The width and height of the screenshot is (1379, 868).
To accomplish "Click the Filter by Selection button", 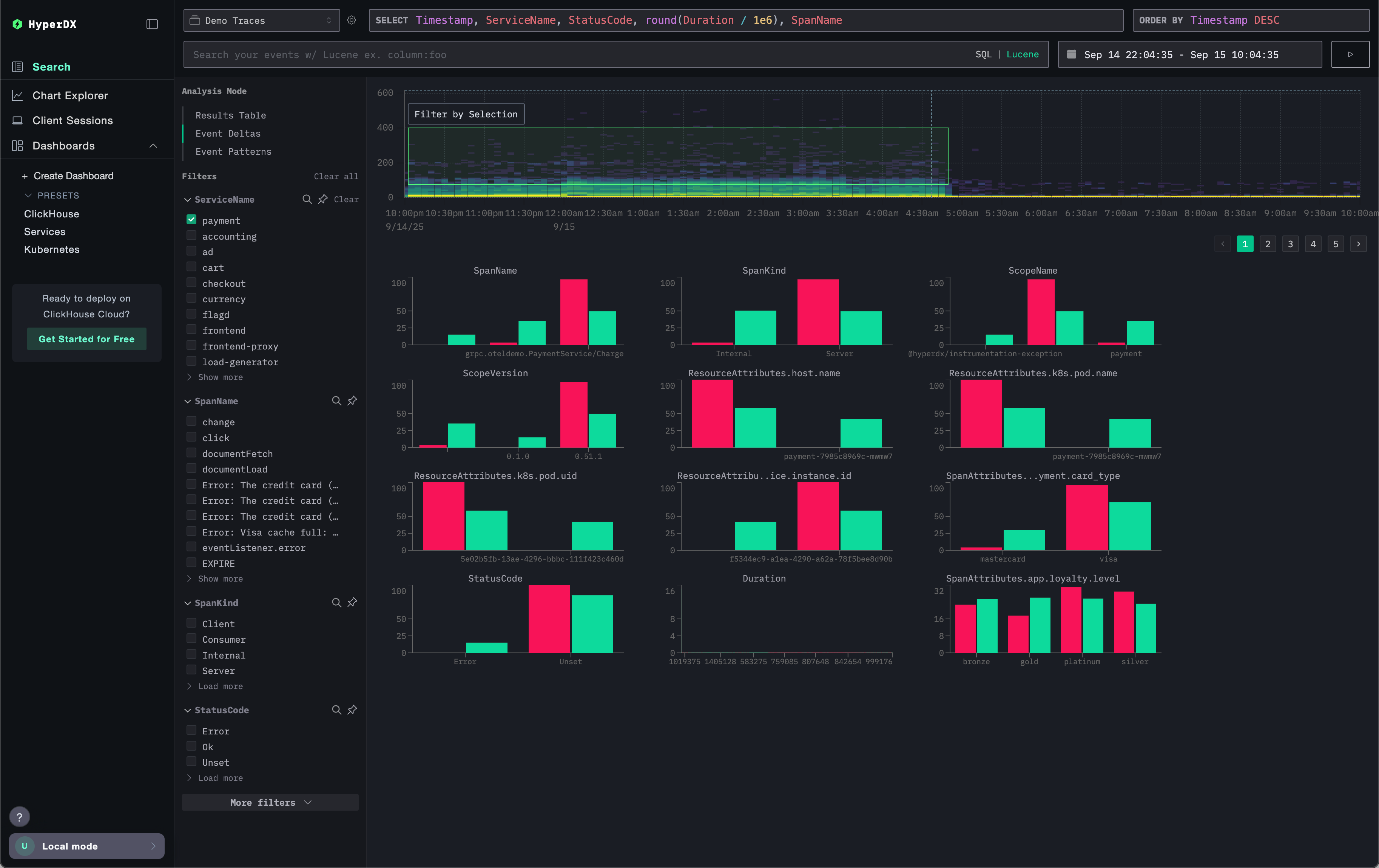I will click(466, 114).
